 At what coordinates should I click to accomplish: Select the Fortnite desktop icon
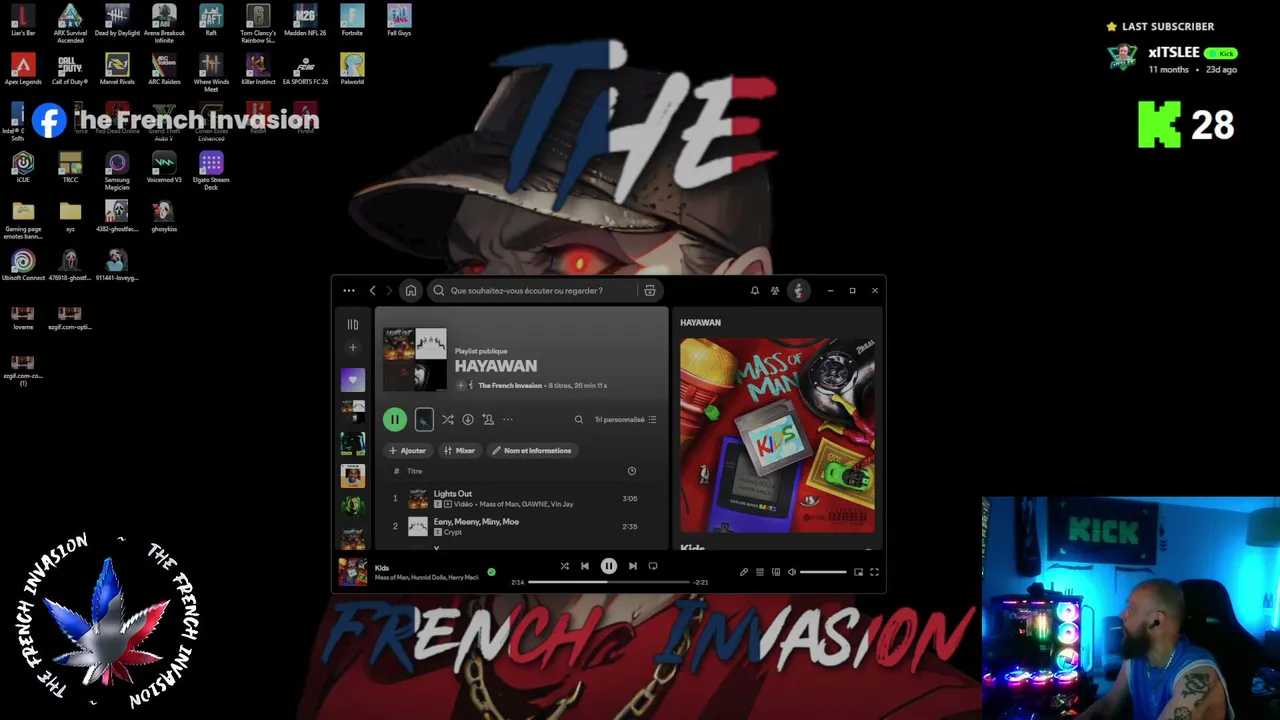352,21
